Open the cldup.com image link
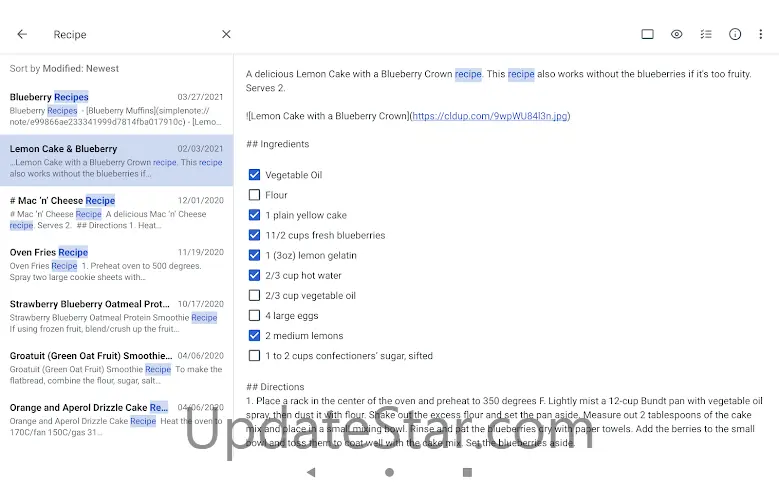 490,116
